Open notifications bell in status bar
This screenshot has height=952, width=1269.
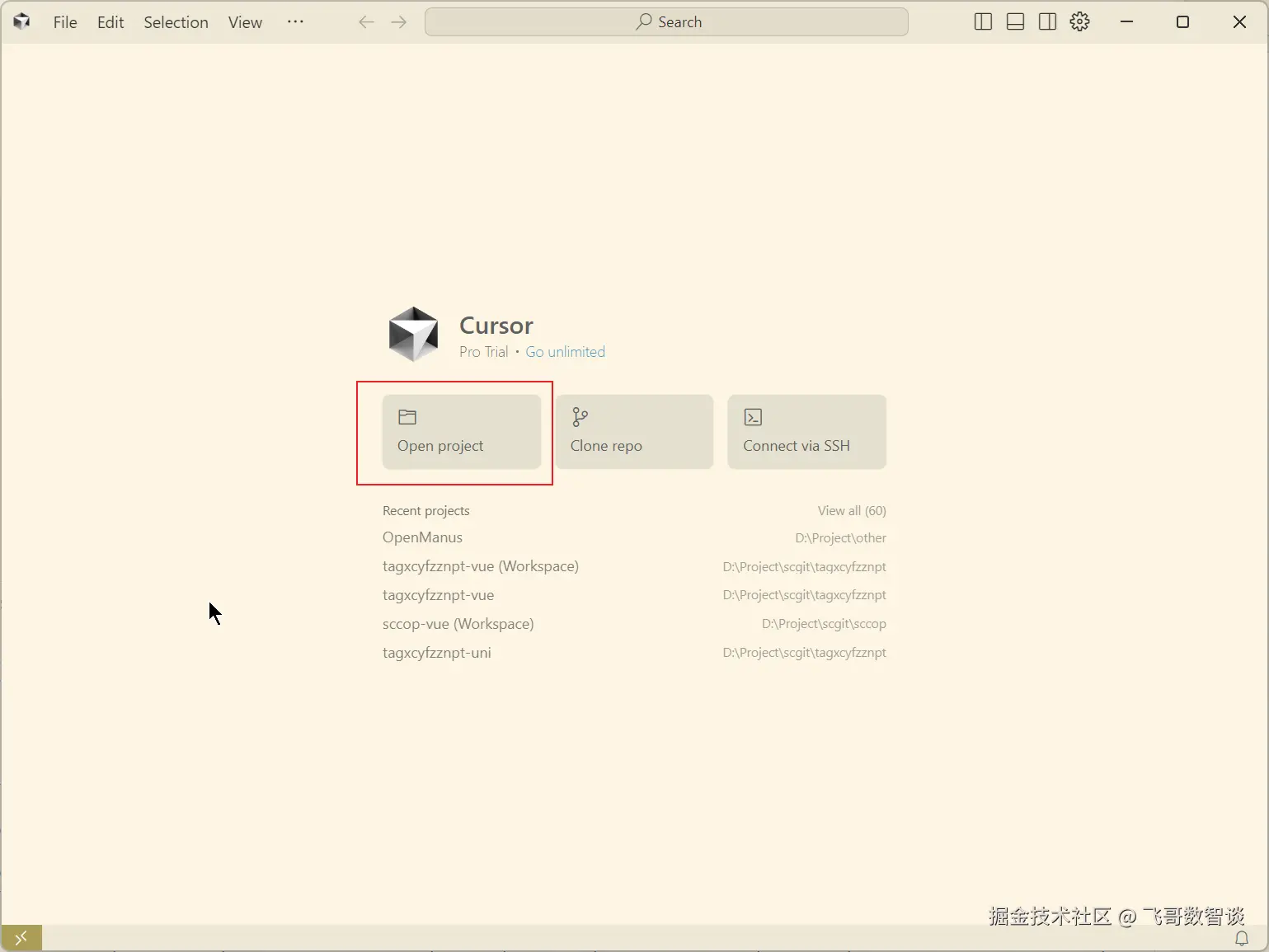tap(1242, 939)
